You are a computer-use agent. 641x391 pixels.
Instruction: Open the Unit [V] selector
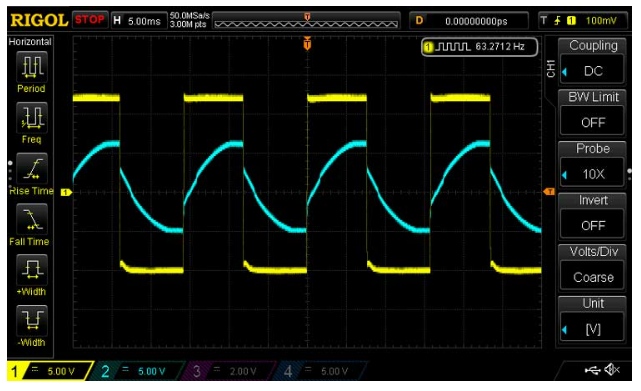click(x=592, y=329)
